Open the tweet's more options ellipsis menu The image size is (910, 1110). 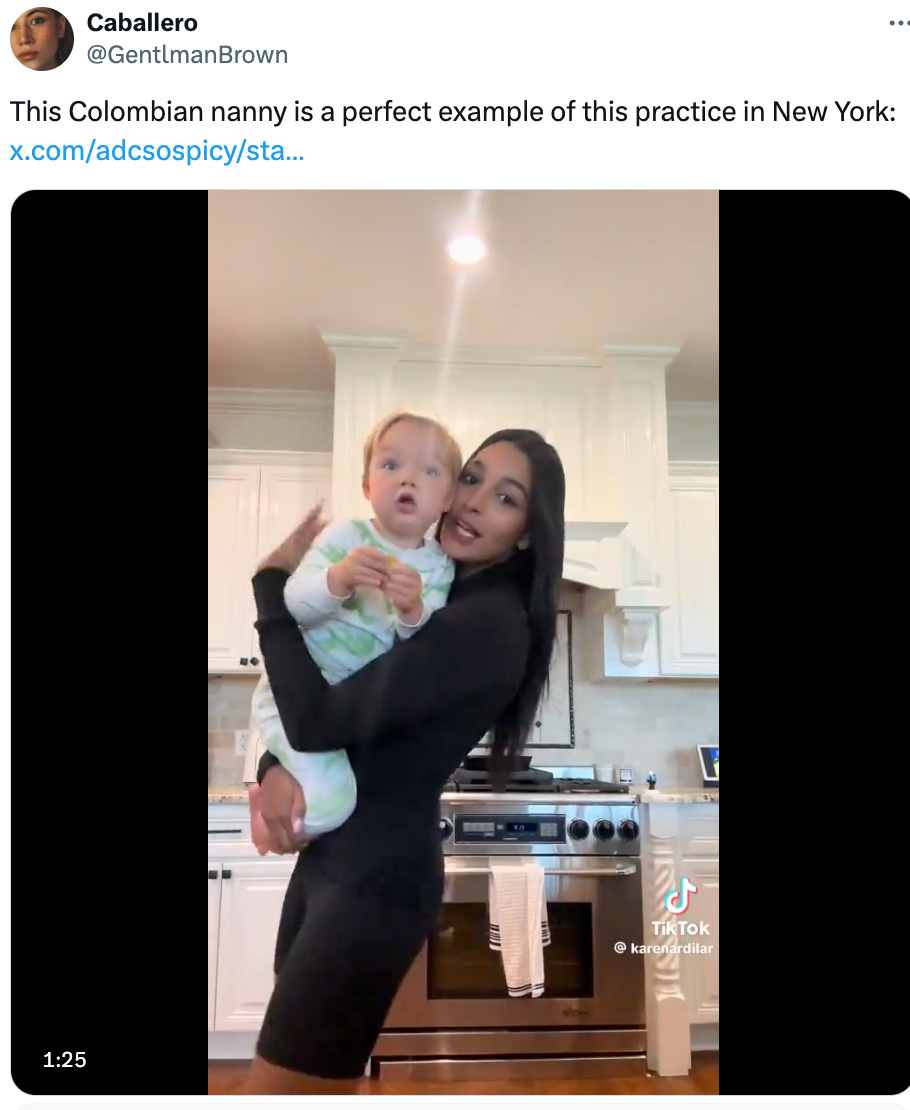(x=899, y=23)
